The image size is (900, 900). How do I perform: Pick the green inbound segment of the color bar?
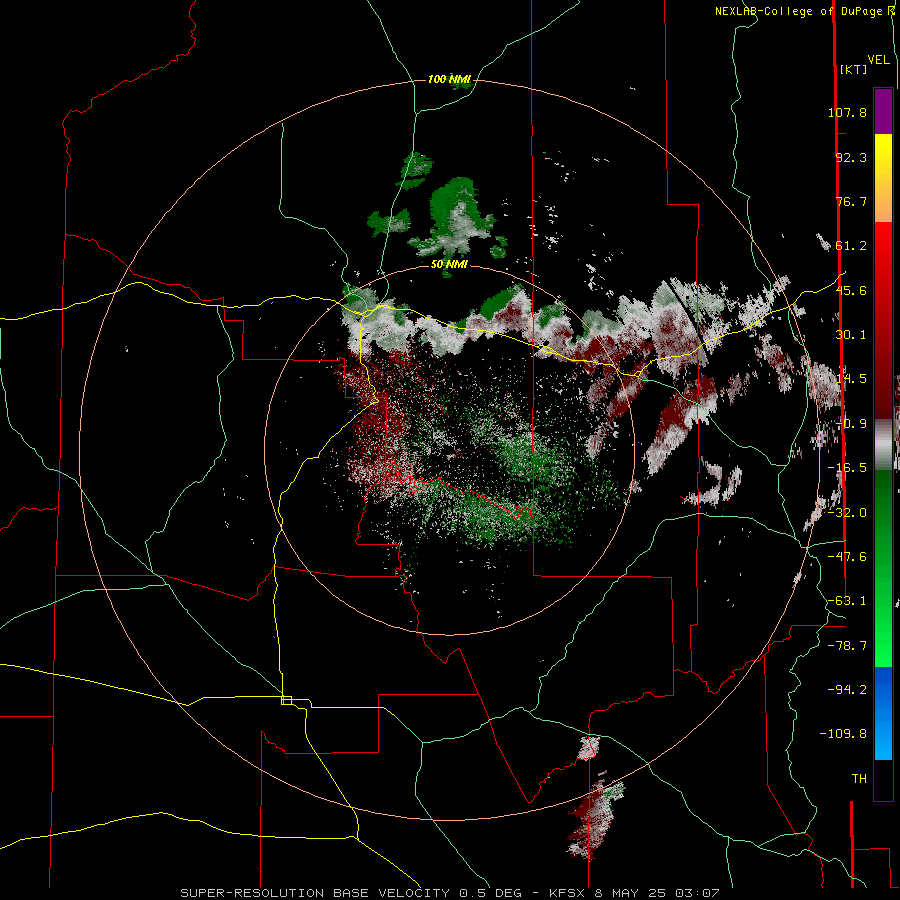coord(883,568)
